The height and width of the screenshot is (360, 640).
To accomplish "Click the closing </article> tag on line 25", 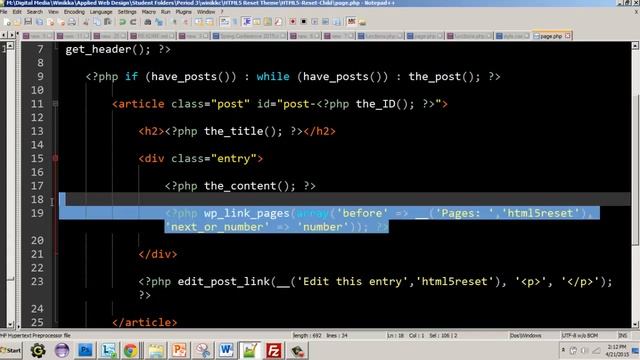I will pos(145,322).
